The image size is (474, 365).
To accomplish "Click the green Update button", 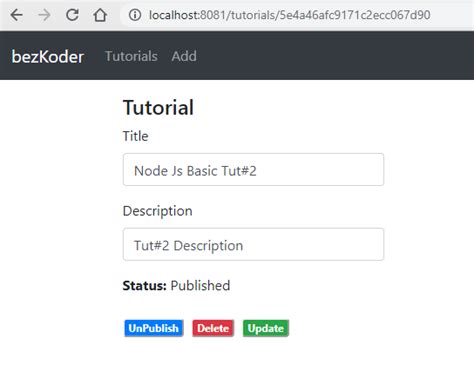I will pyautogui.click(x=266, y=328).
